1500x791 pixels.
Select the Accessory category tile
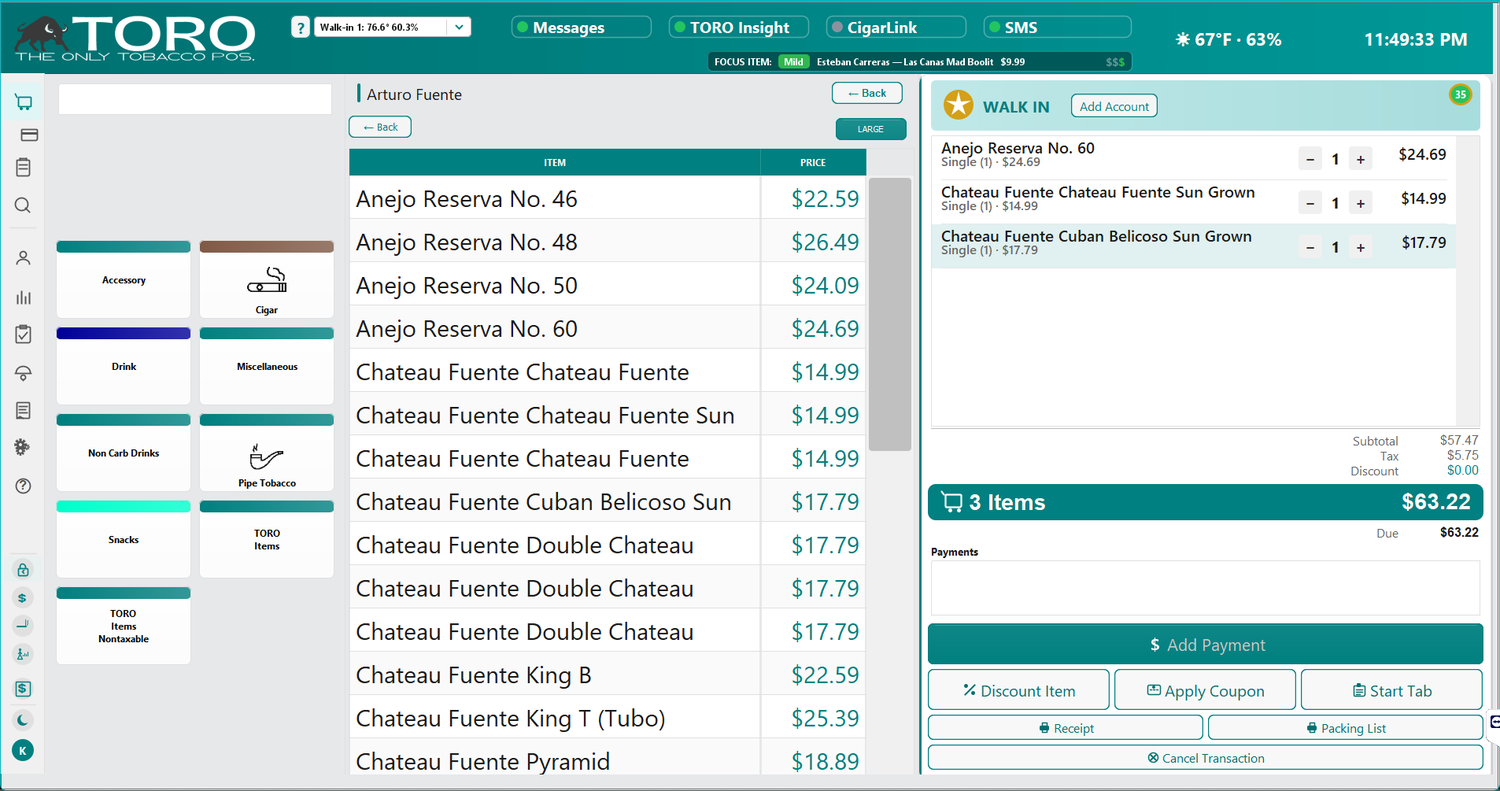pyautogui.click(x=124, y=279)
